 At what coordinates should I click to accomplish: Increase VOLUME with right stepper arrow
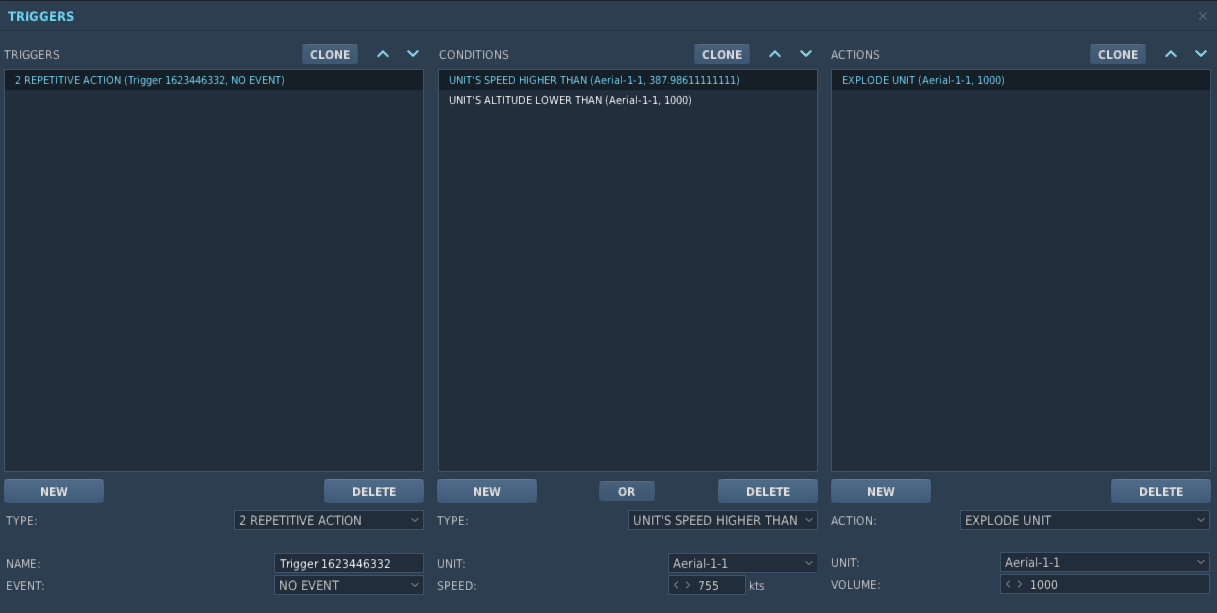click(1020, 584)
